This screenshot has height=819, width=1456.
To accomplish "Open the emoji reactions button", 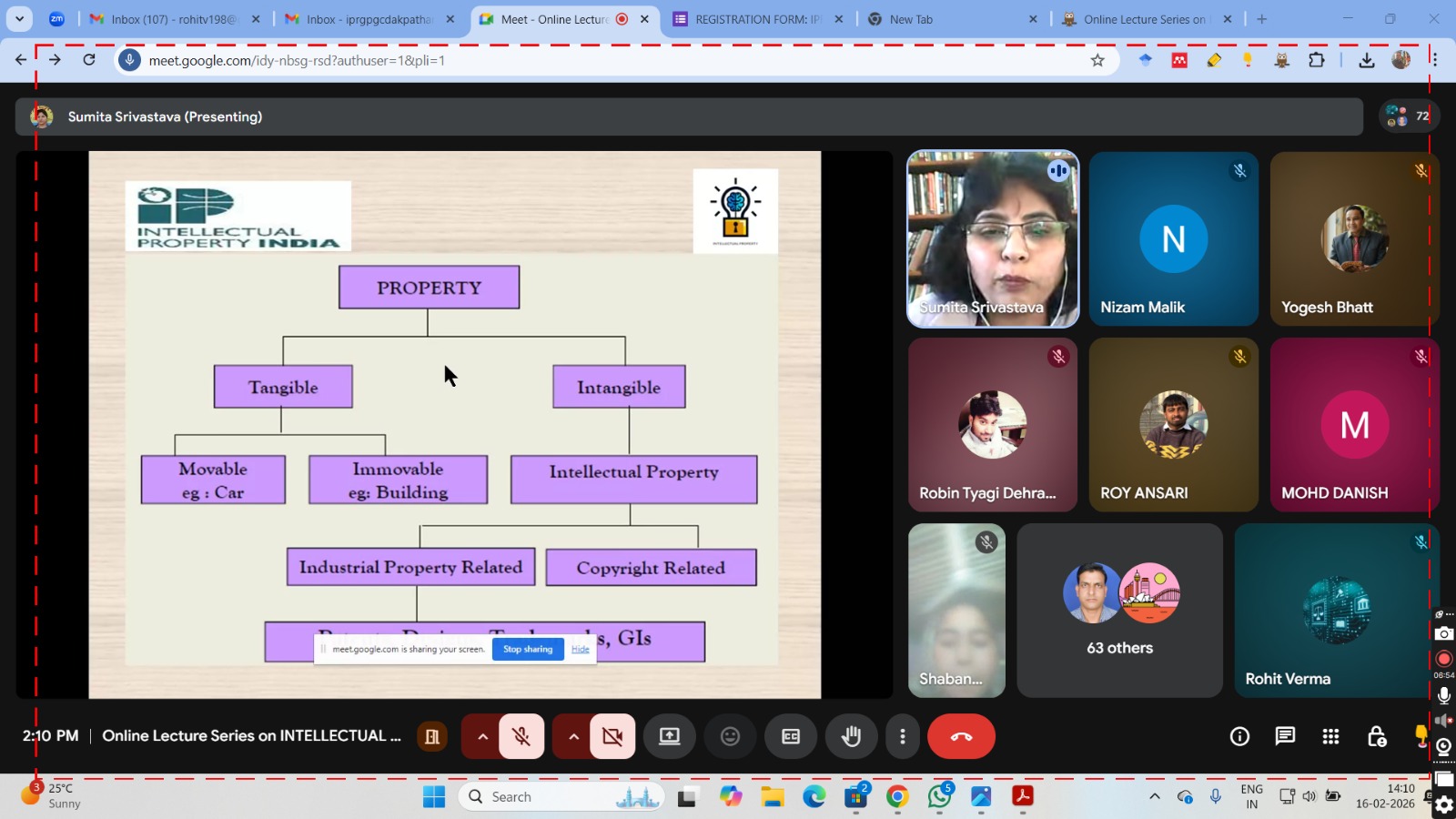I will coord(730,736).
